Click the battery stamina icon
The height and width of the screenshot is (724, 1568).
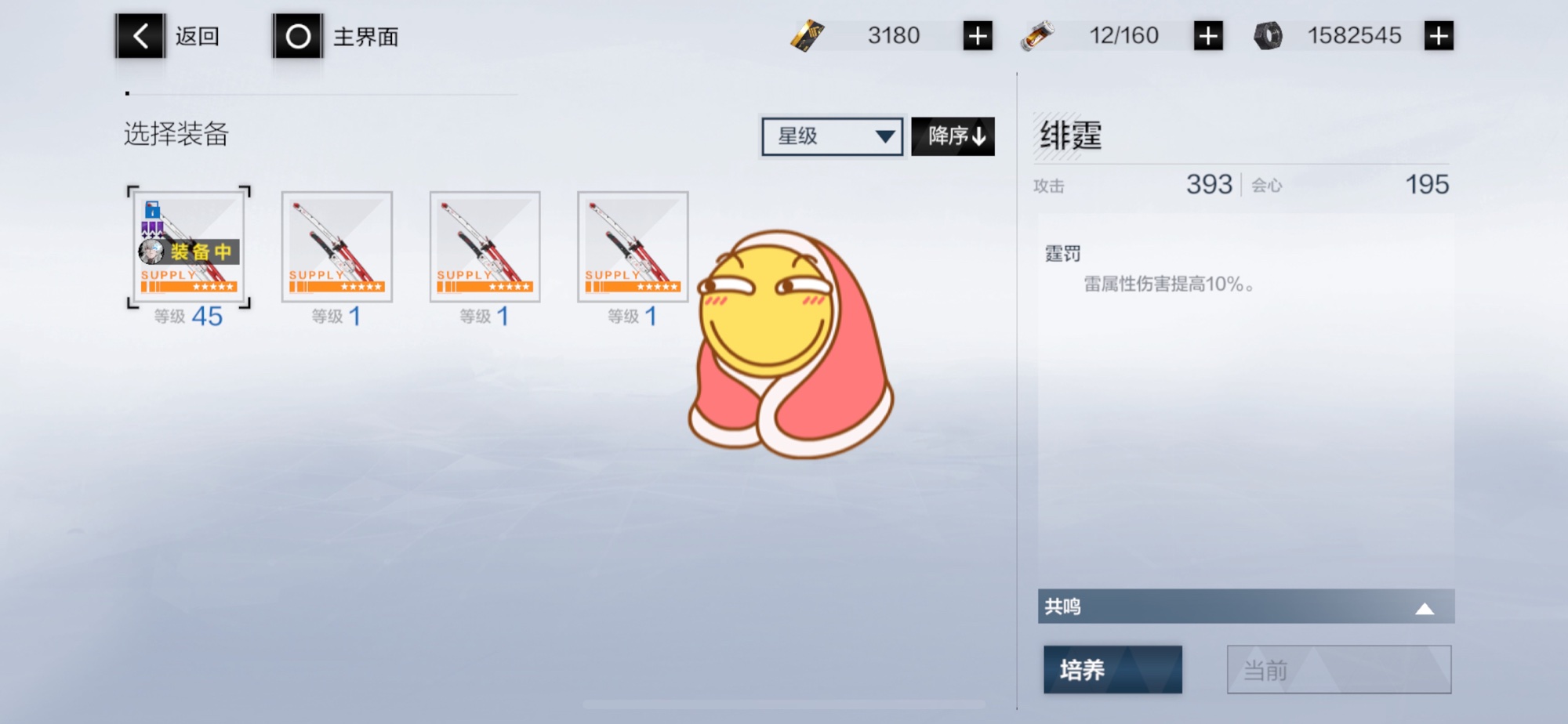pyautogui.click(x=1037, y=36)
